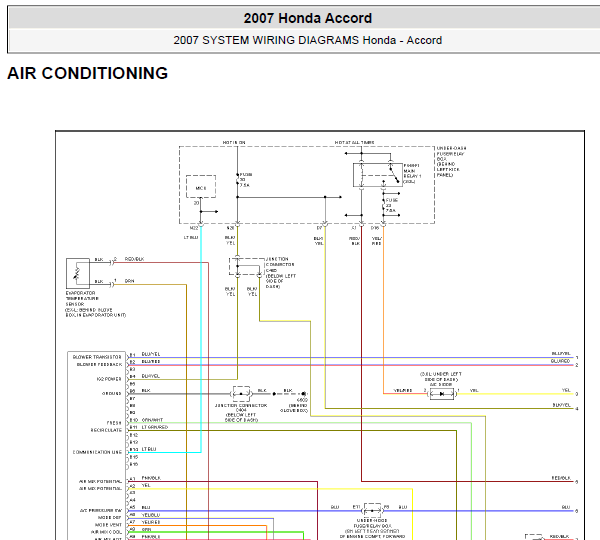600x540 pixels.
Task: Click the LT BLU label under terminal N22
Action: click(x=191, y=237)
